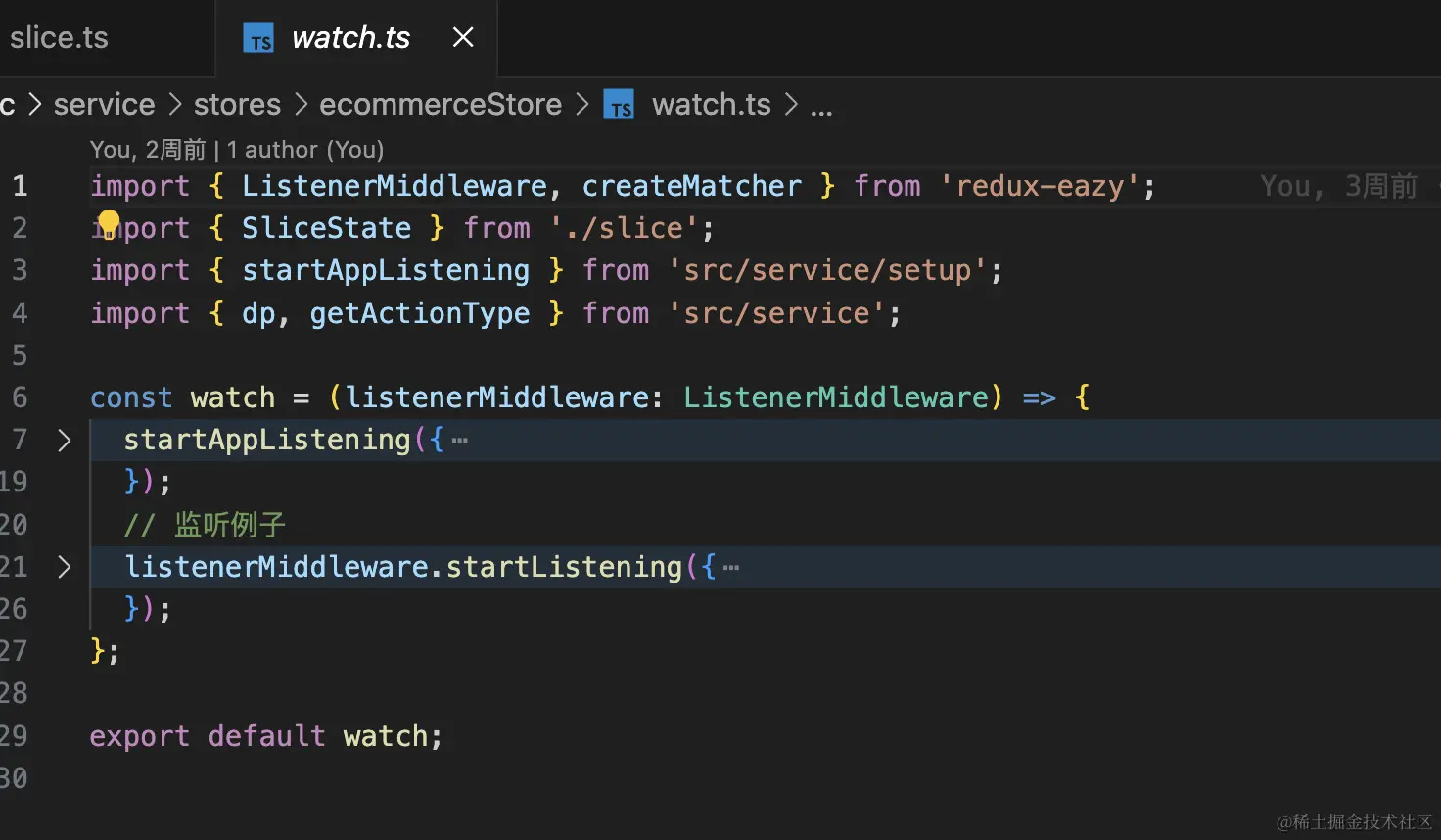Open the 'You, 2周前 | 1 author' CodeLens

pyautogui.click(x=237, y=149)
